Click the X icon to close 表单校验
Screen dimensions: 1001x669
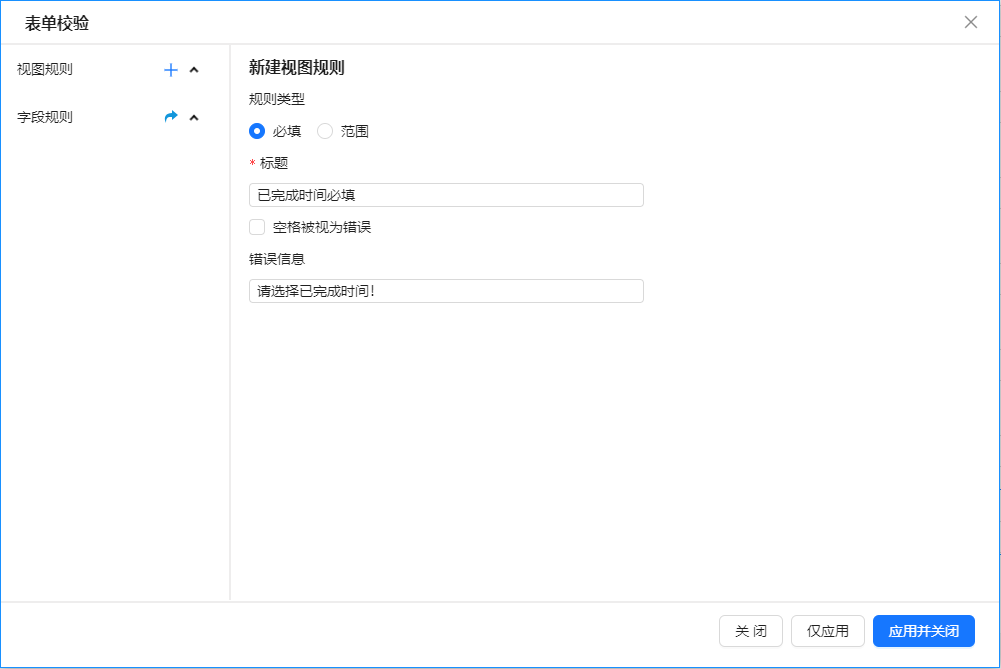point(969,22)
